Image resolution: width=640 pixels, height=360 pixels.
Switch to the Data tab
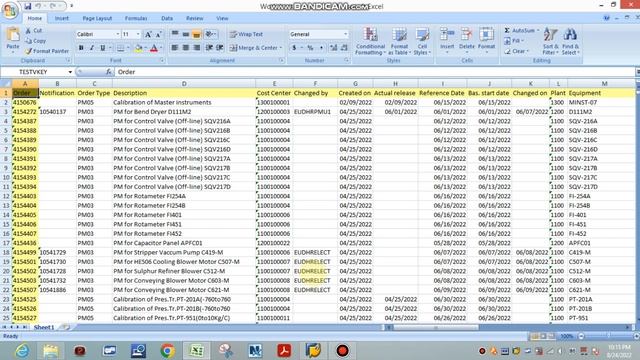(167, 18)
